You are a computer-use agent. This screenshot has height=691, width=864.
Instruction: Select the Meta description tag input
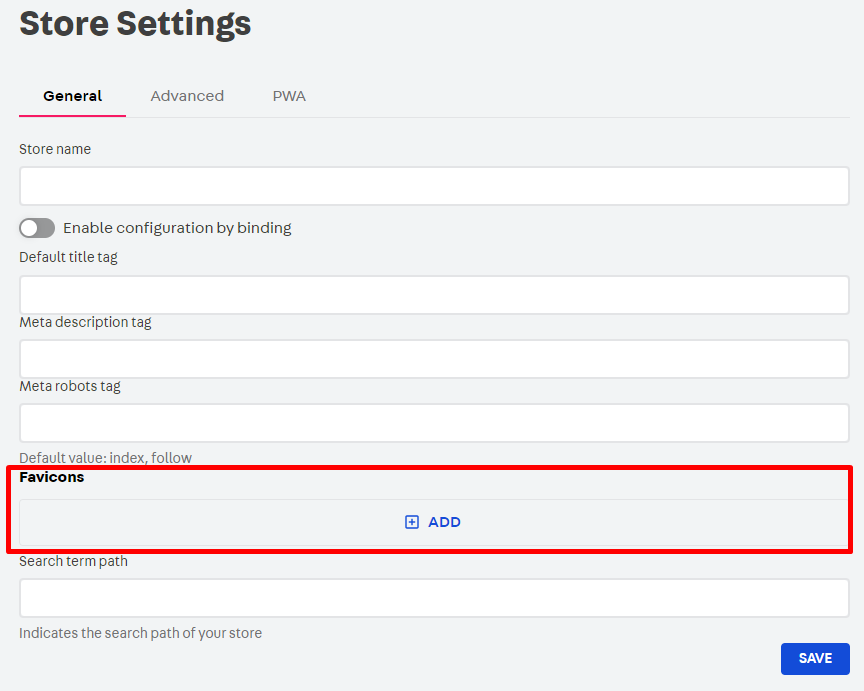(434, 359)
